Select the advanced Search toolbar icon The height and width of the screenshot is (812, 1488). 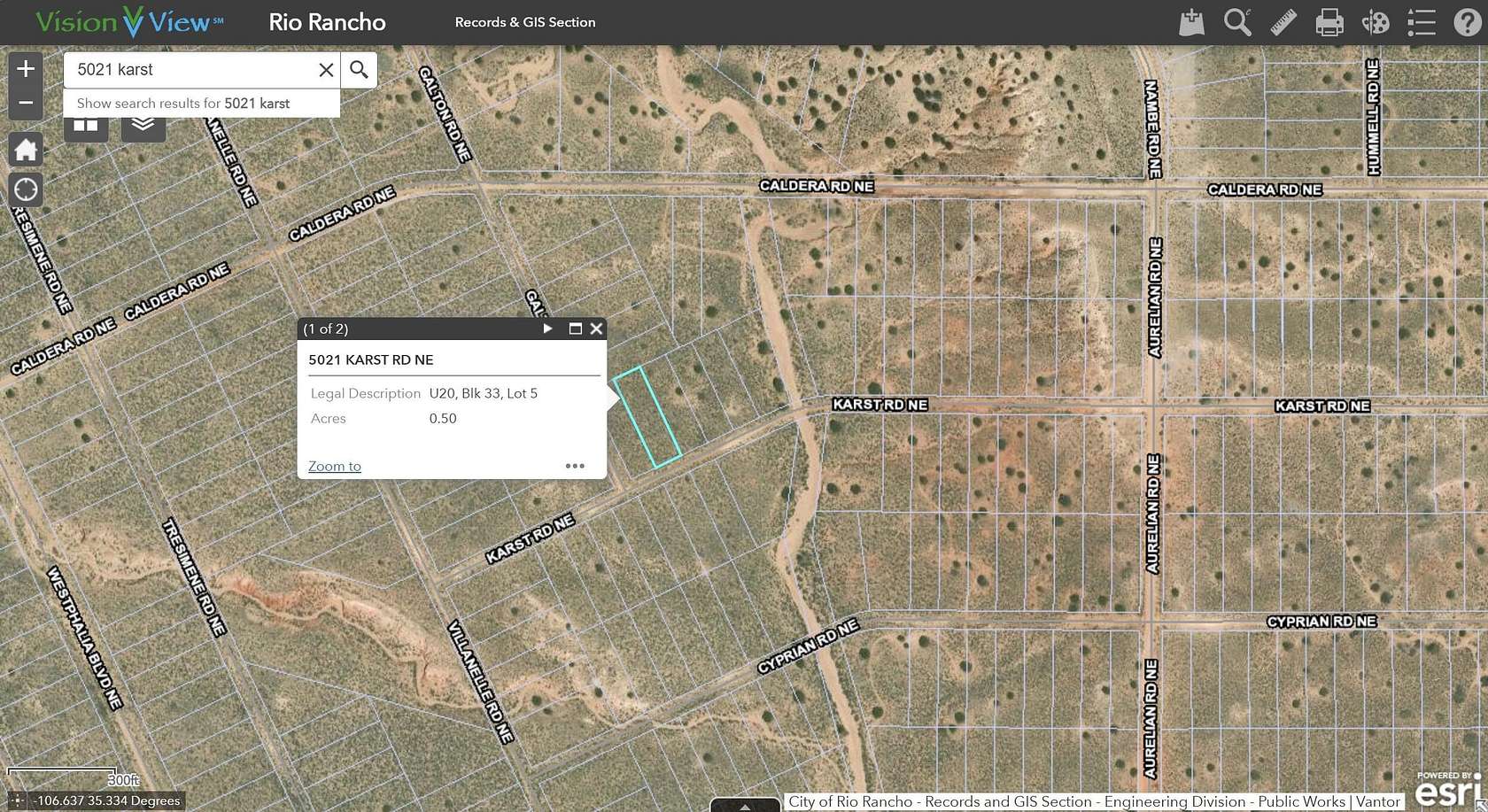tap(1236, 22)
